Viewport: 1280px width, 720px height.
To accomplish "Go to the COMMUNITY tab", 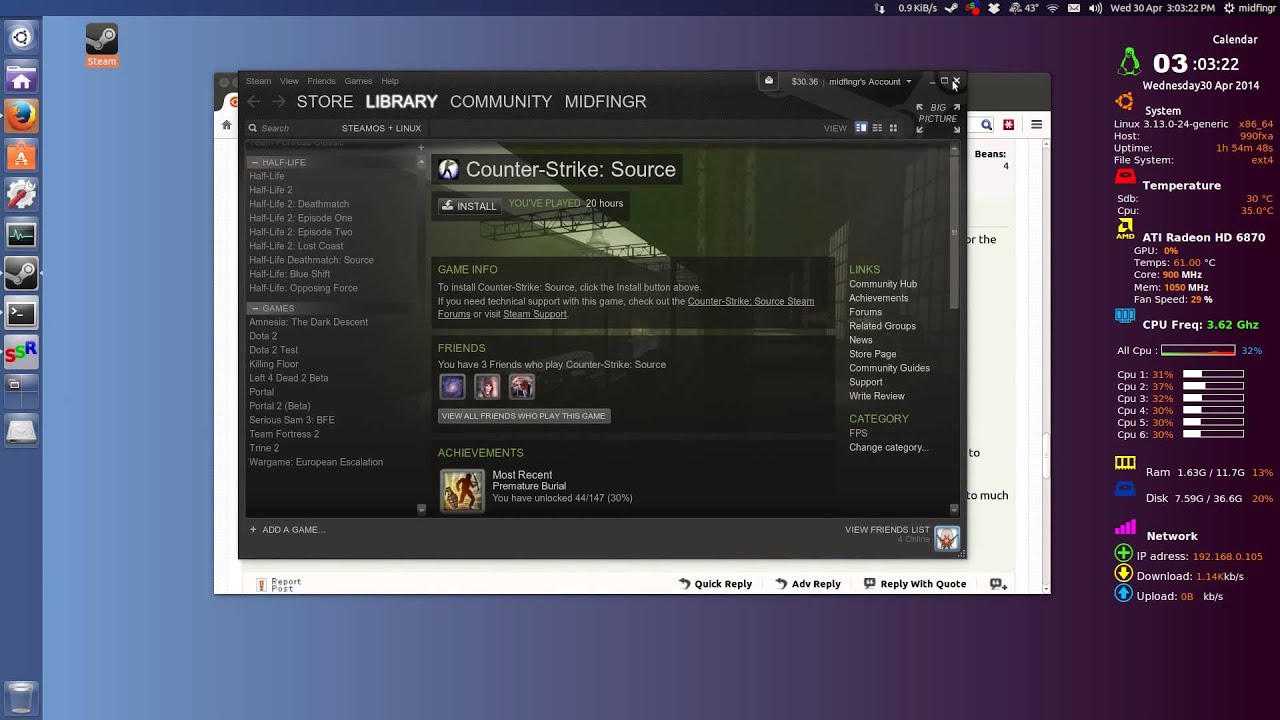I will 501,101.
